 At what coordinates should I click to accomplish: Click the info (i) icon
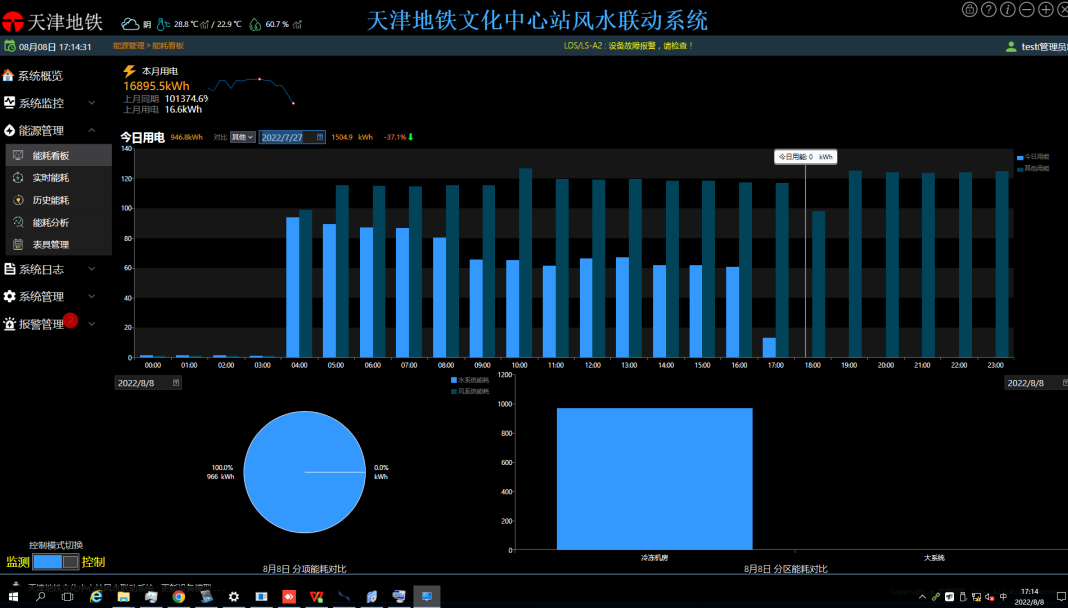point(1008,9)
